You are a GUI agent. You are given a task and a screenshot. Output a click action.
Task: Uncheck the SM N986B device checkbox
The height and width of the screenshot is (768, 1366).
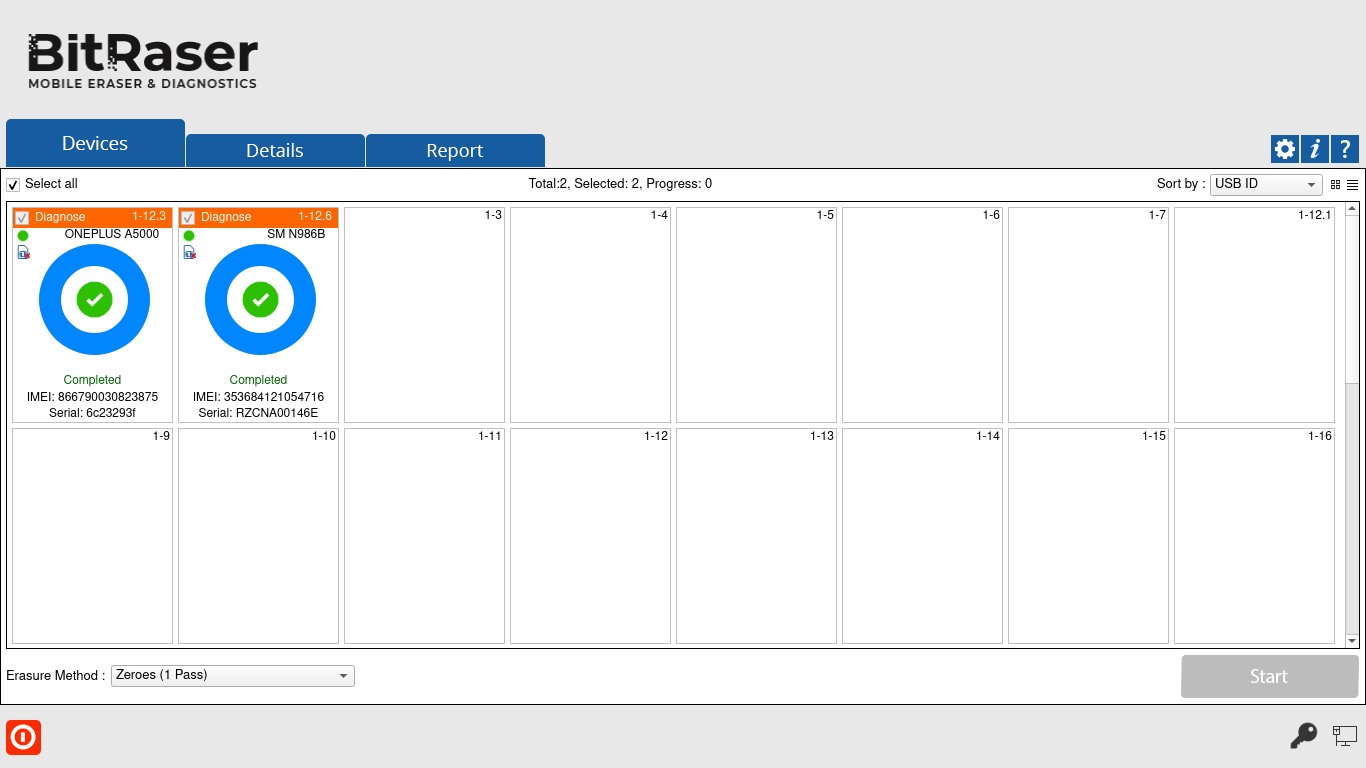pos(188,218)
